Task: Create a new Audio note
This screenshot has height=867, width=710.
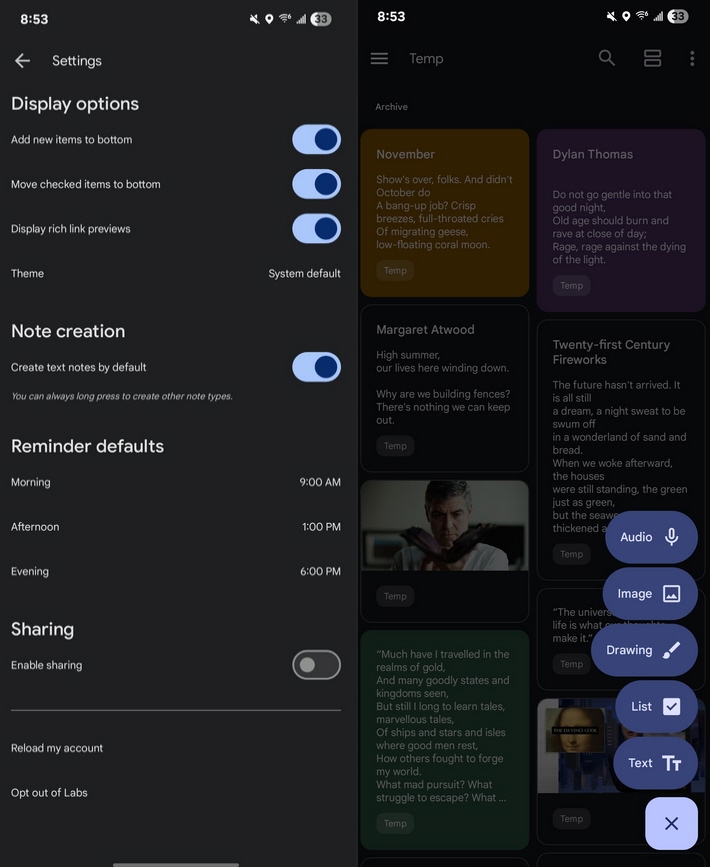Action: pyautogui.click(x=651, y=537)
